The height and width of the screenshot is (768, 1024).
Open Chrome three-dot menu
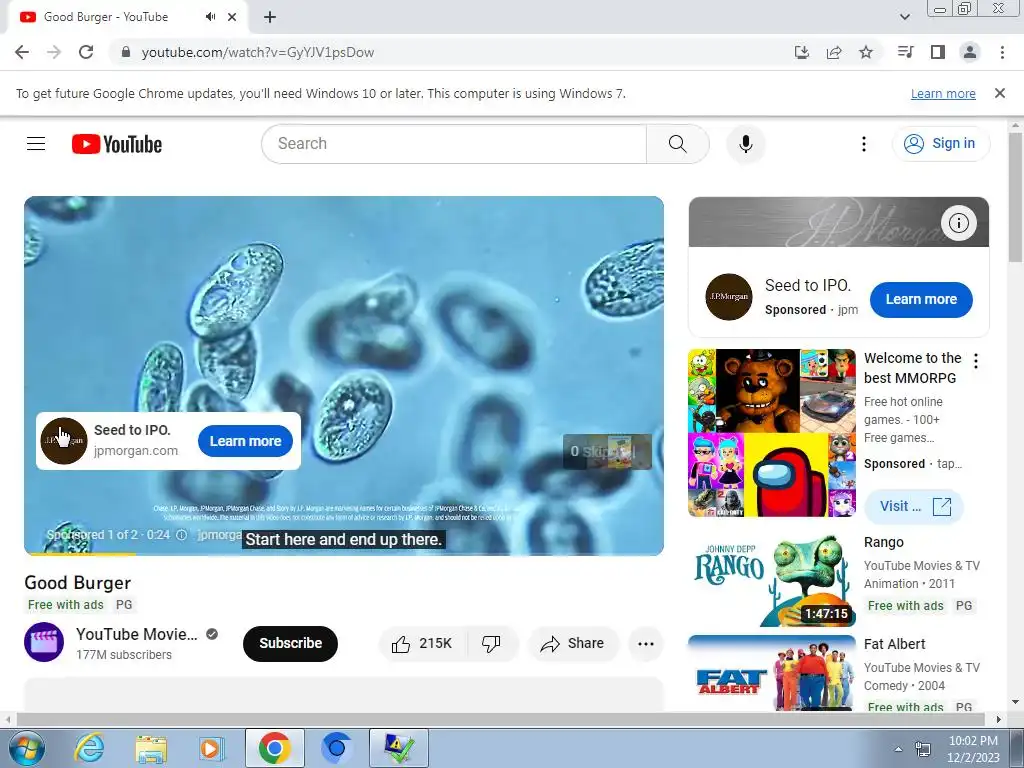click(1002, 52)
